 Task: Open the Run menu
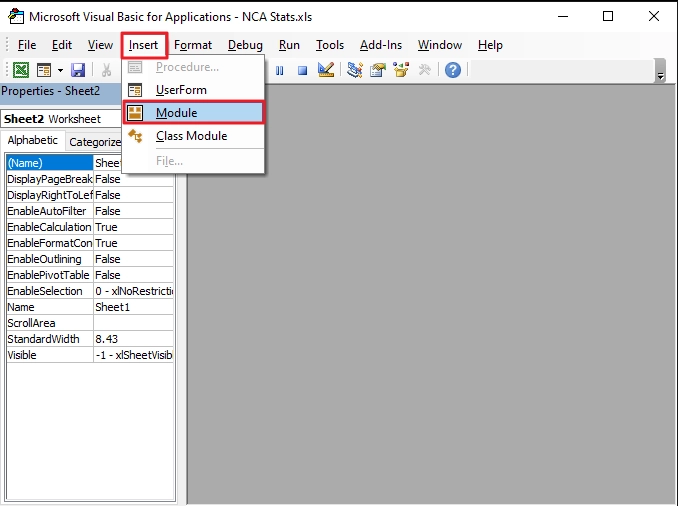289,45
